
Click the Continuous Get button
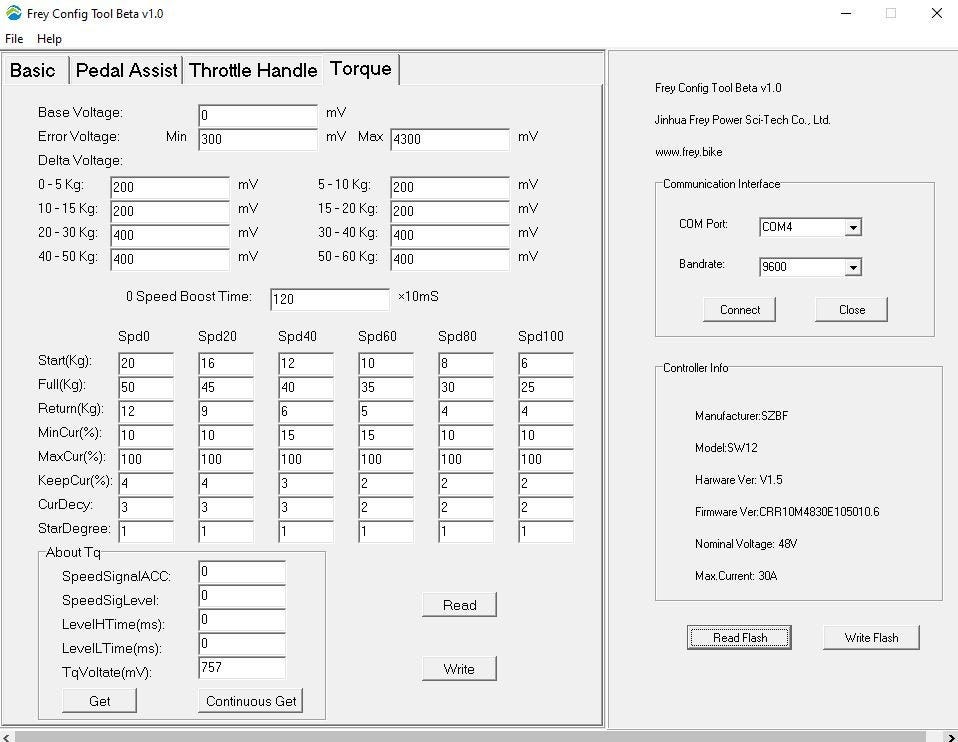[250, 701]
